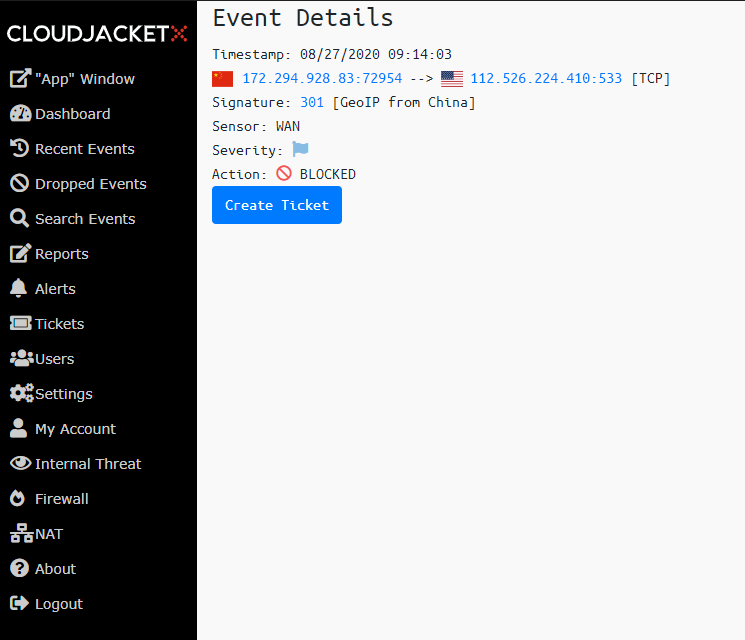Open signature 301 link

[x=312, y=102]
